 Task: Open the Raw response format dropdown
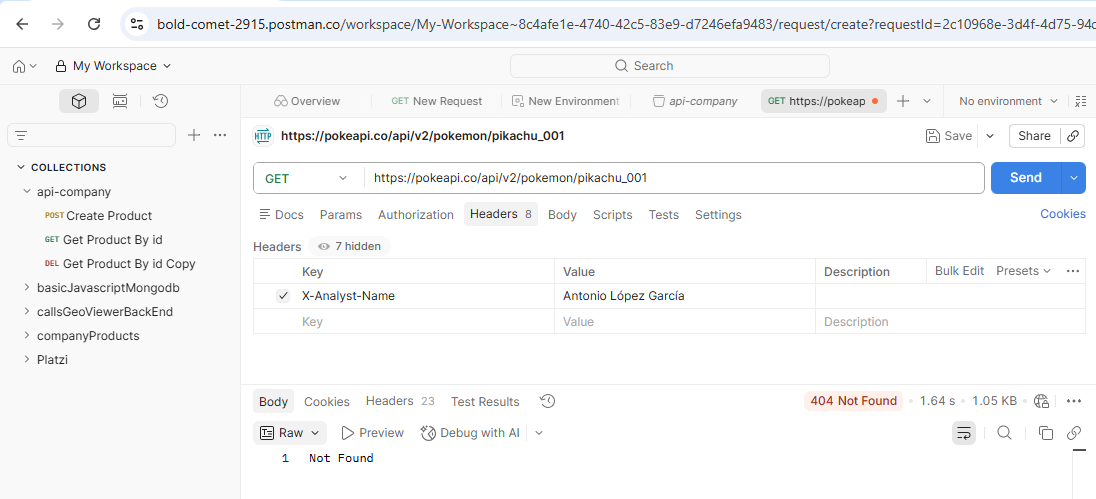pos(289,433)
